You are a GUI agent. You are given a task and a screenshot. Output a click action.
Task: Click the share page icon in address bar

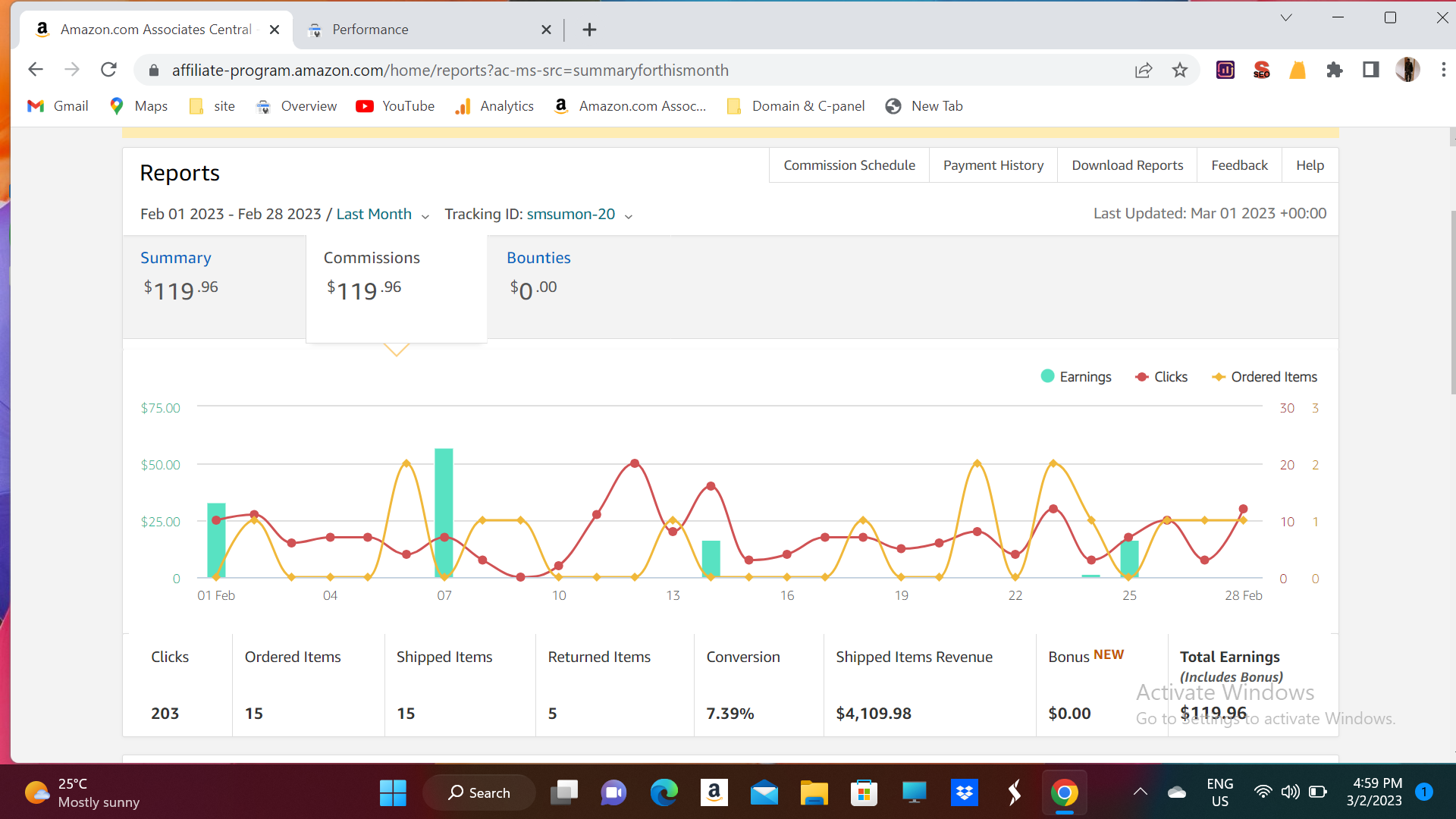[x=1144, y=71]
